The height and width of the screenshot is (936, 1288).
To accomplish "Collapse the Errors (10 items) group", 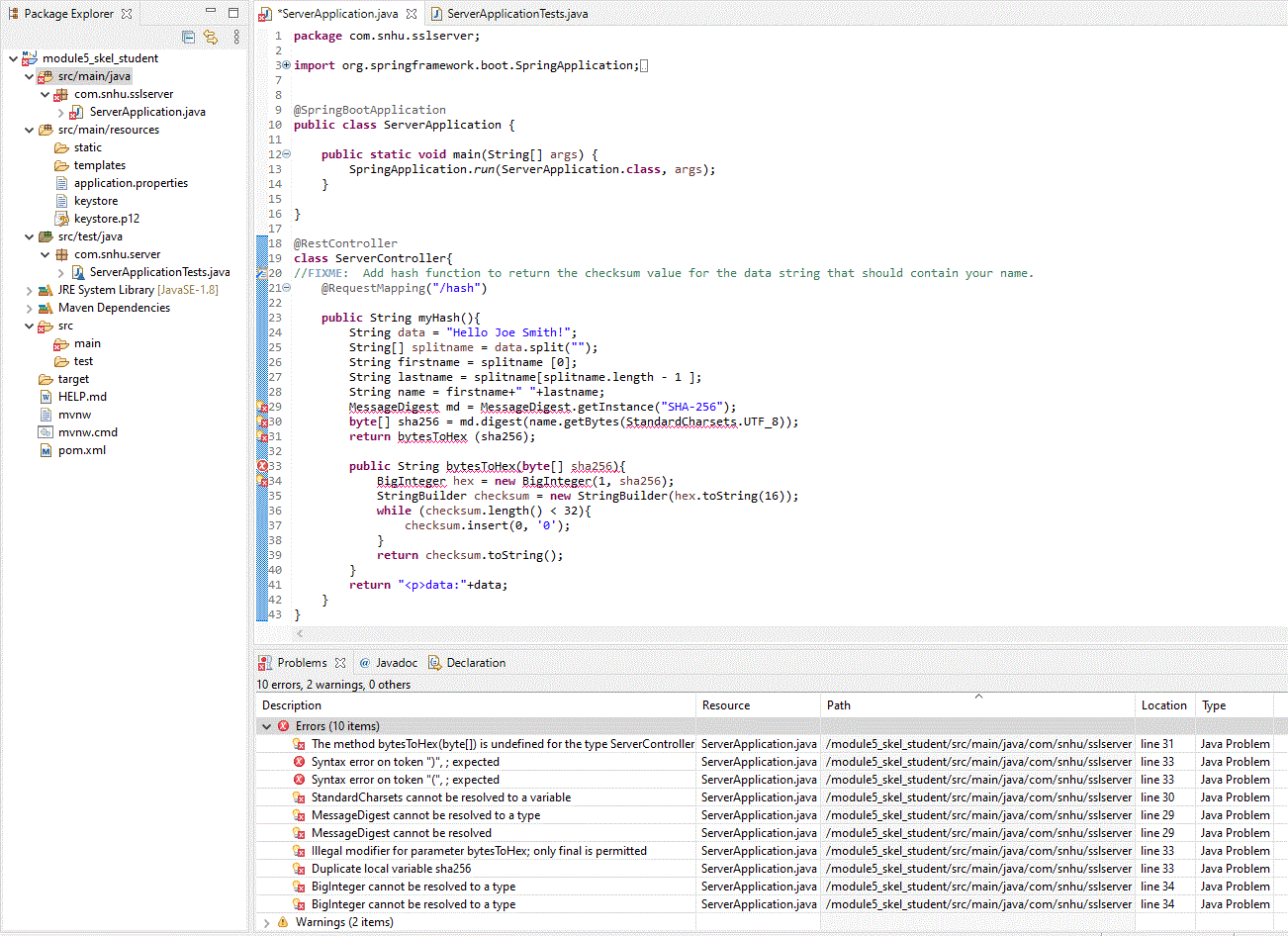I will pos(267,725).
